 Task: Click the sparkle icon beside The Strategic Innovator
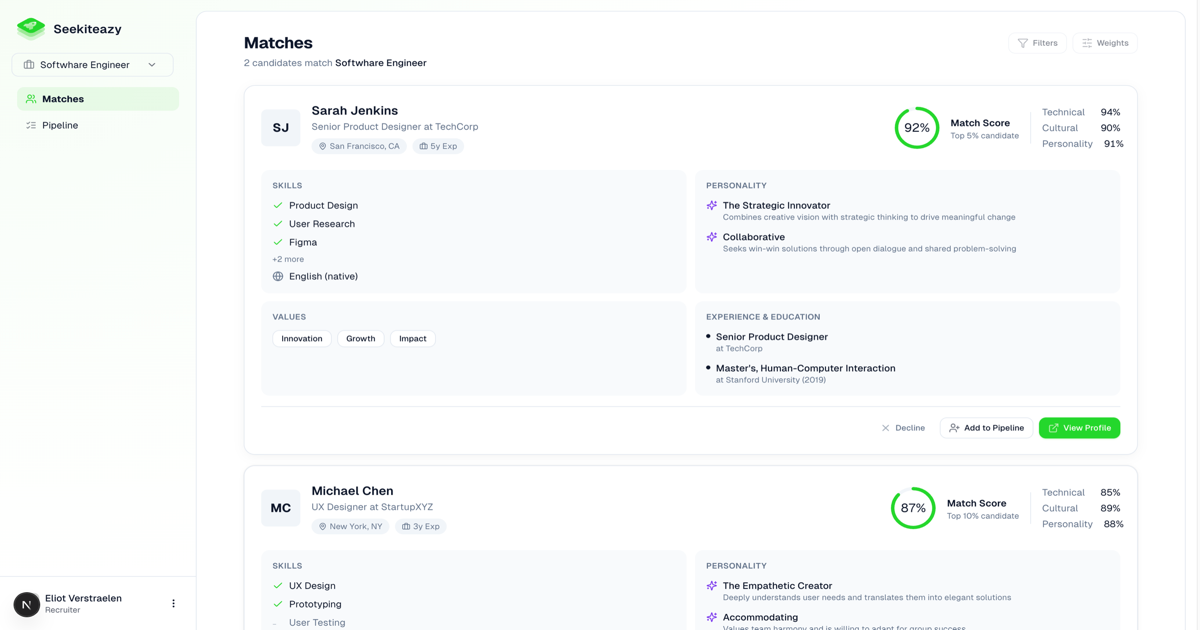(x=712, y=205)
